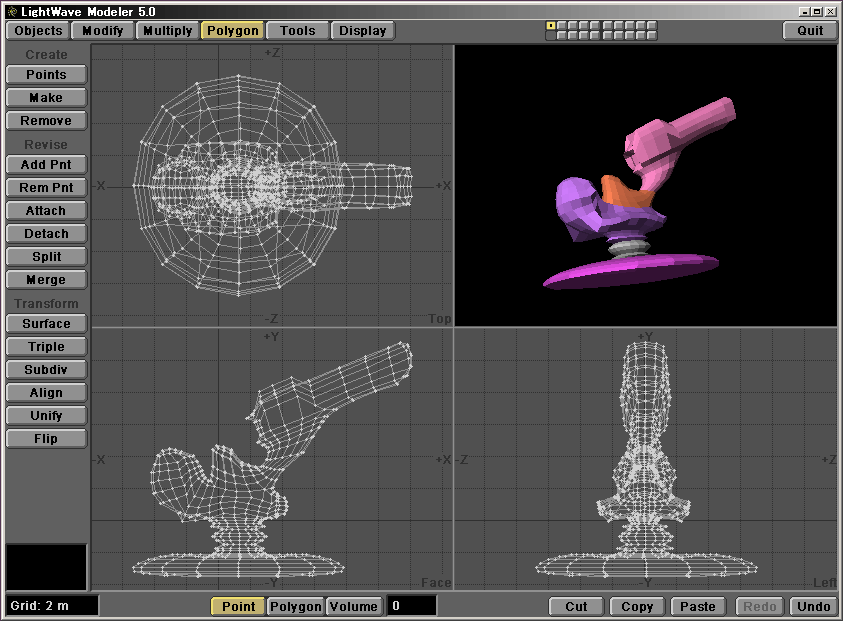This screenshot has height=621, width=843.
Task: Click the 3D shaded preview viewport
Action: 645,185
